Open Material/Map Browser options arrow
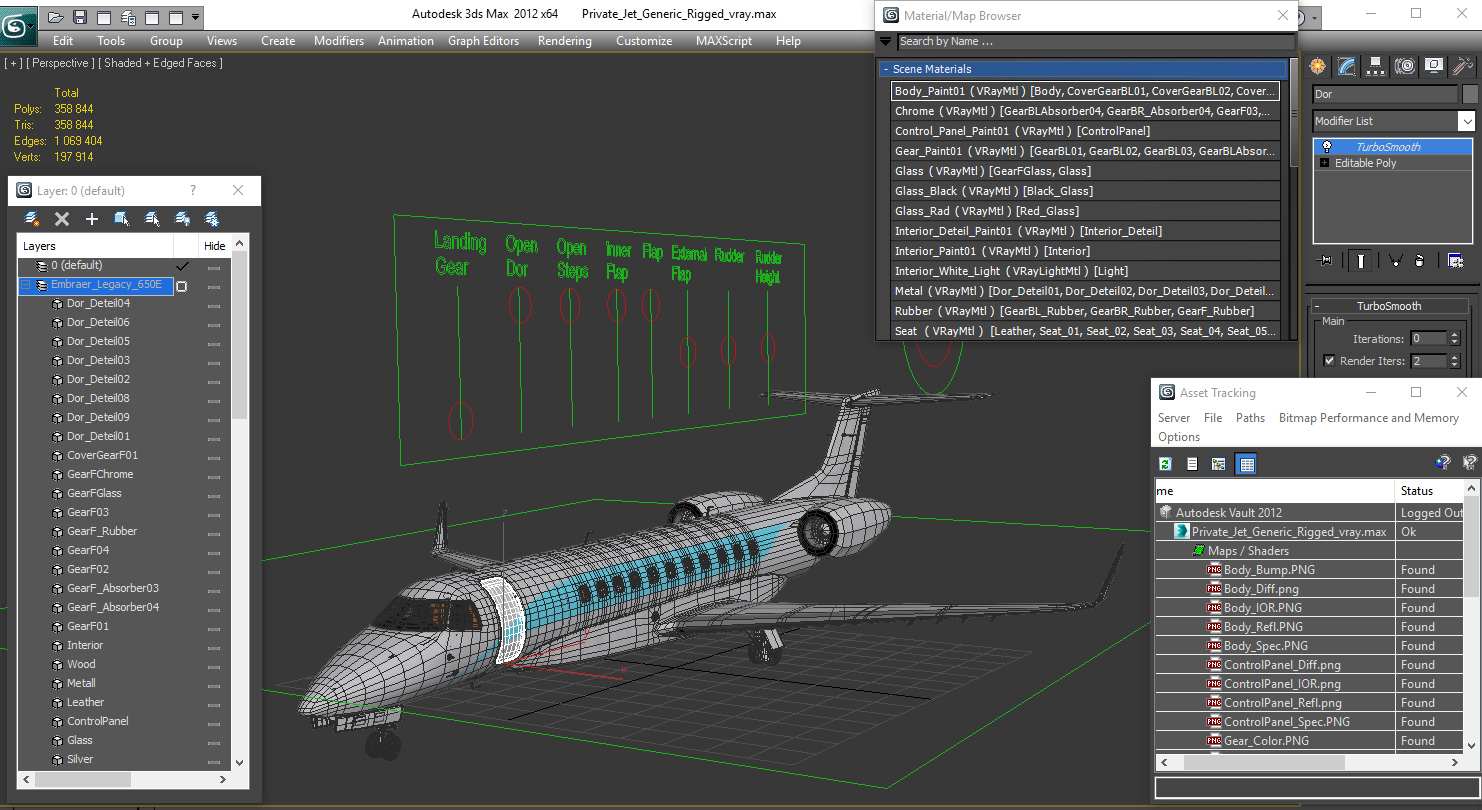The height and width of the screenshot is (810, 1482). pyautogui.click(x=885, y=42)
